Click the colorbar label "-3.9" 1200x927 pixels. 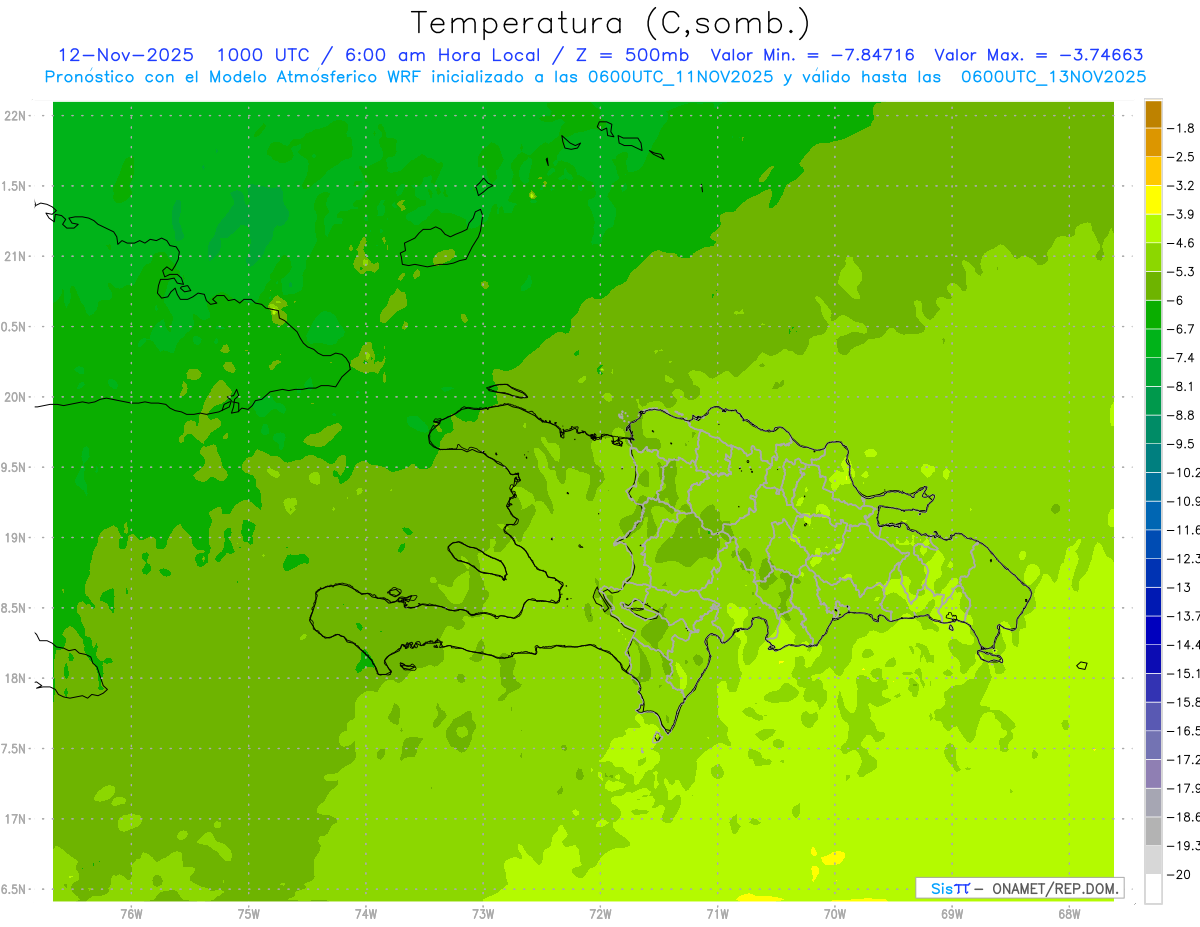tap(1182, 214)
